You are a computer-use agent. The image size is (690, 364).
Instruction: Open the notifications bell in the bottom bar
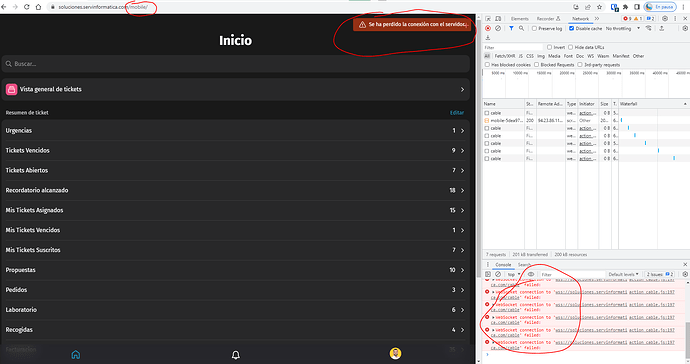(x=236, y=355)
